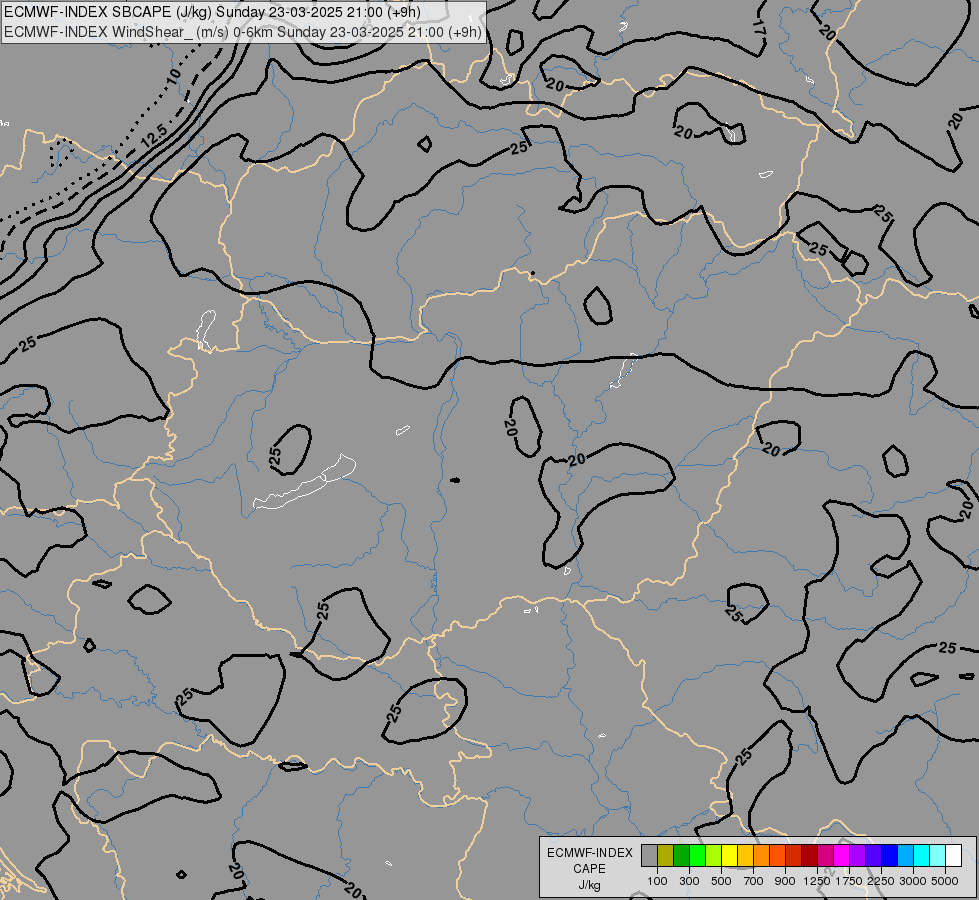The image size is (979, 900).
Task: Click the SBCAPE title line
Action: pos(212,12)
